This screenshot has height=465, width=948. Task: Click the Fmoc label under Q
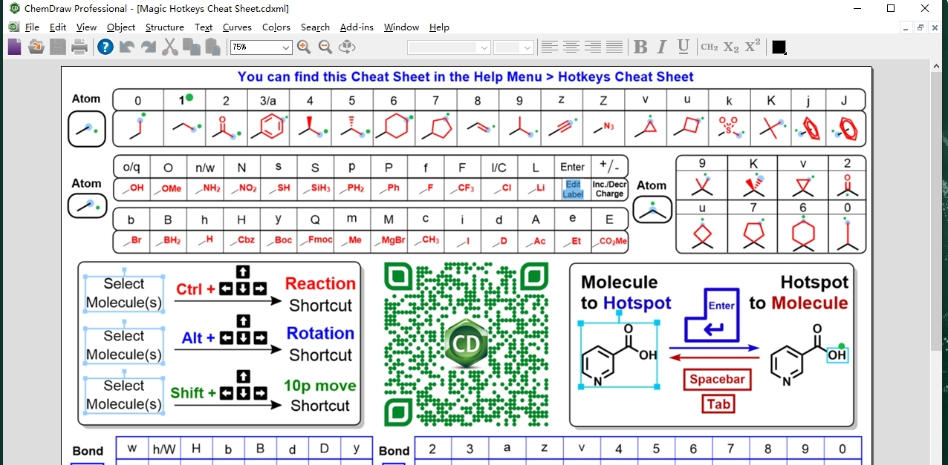(x=321, y=239)
